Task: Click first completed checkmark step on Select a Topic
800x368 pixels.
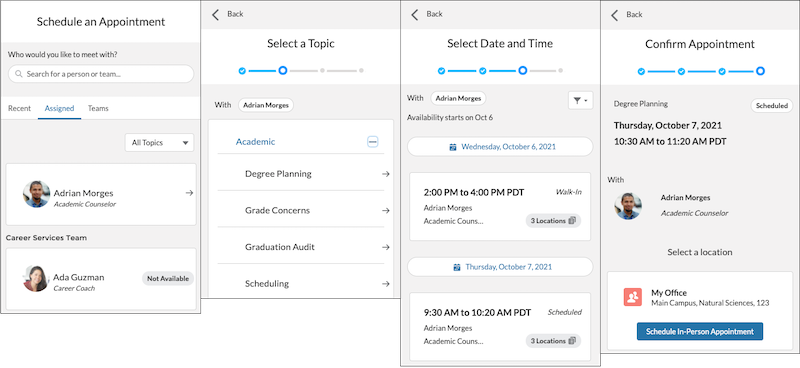Action: click(x=242, y=71)
